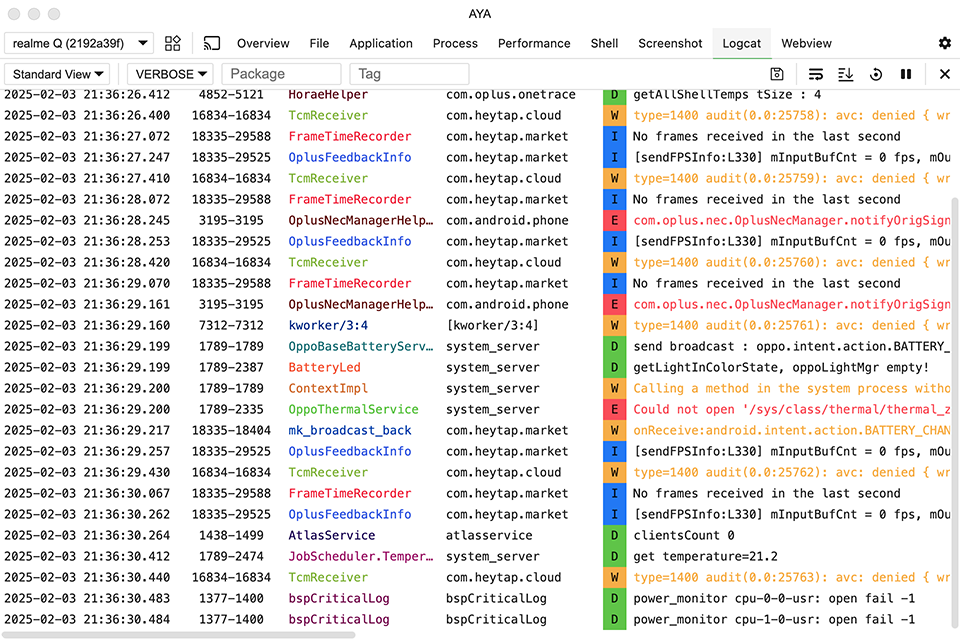This screenshot has height=640, width=960.
Task: Click the onReceive BATTERY_CHAN message
Action: pyautogui.click(x=792, y=431)
